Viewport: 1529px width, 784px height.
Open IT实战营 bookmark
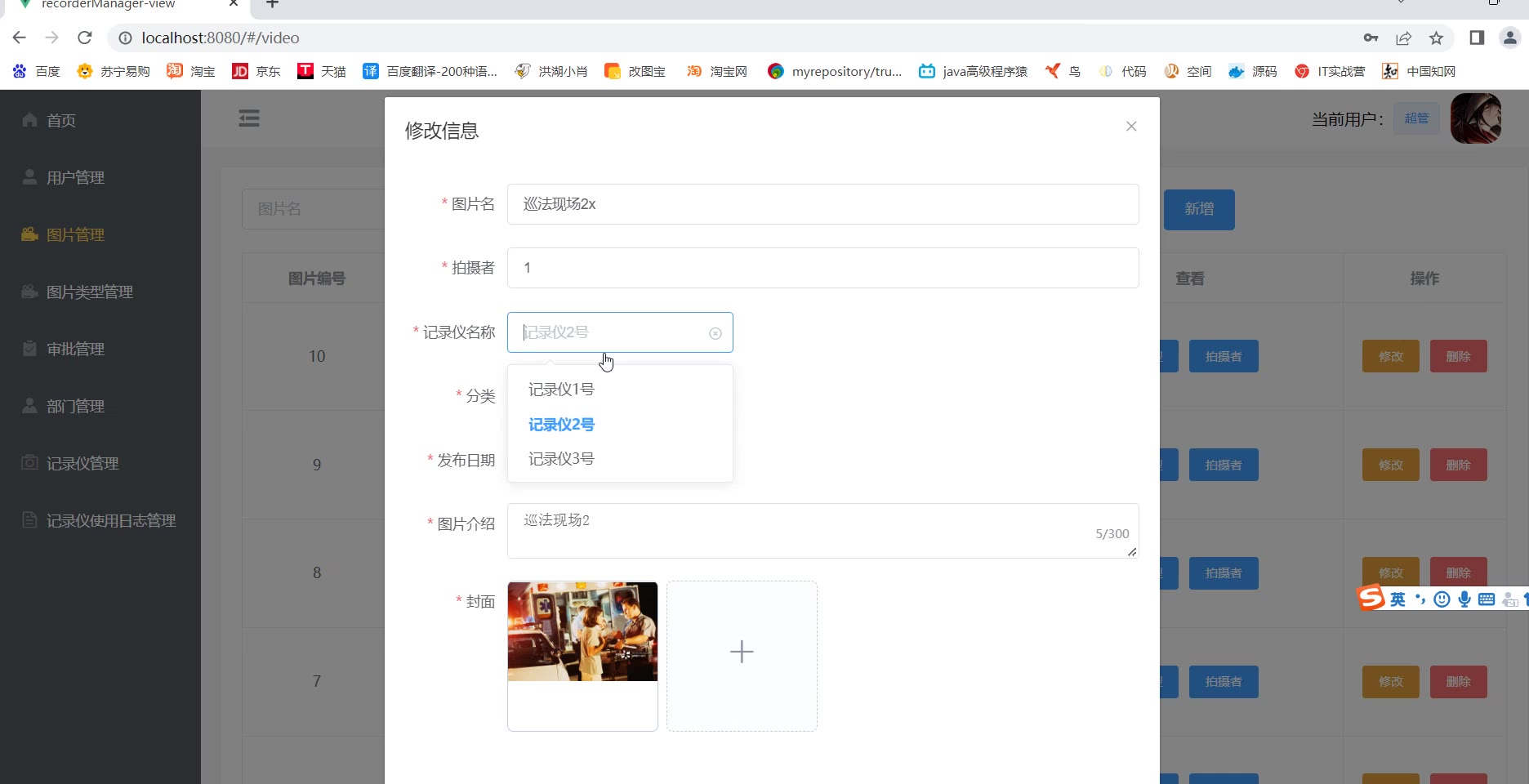(x=1330, y=71)
